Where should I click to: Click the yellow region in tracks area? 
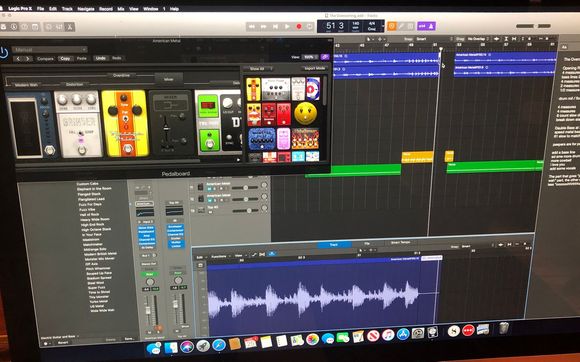point(417,157)
